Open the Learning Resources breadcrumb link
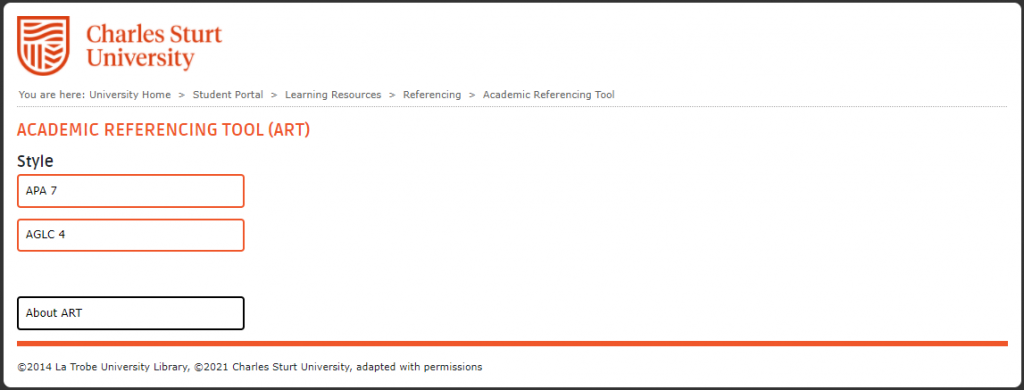The width and height of the screenshot is (1024, 390). [x=333, y=95]
